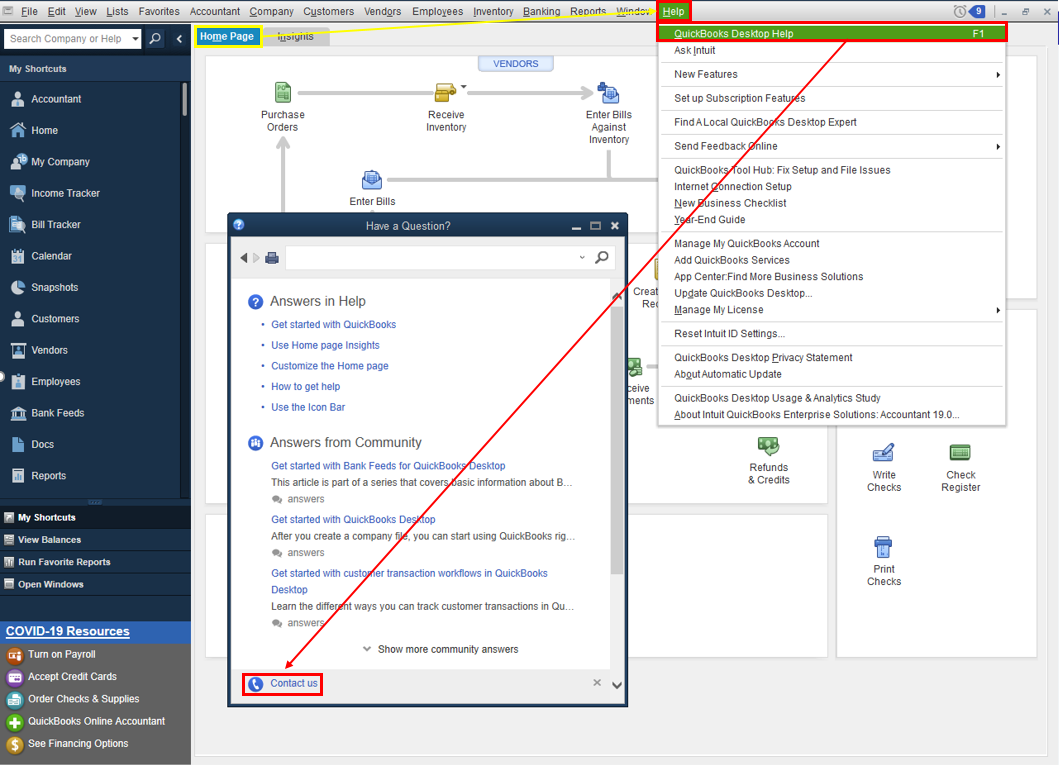
Task: Open the File menu
Action: pyautogui.click(x=29, y=11)
